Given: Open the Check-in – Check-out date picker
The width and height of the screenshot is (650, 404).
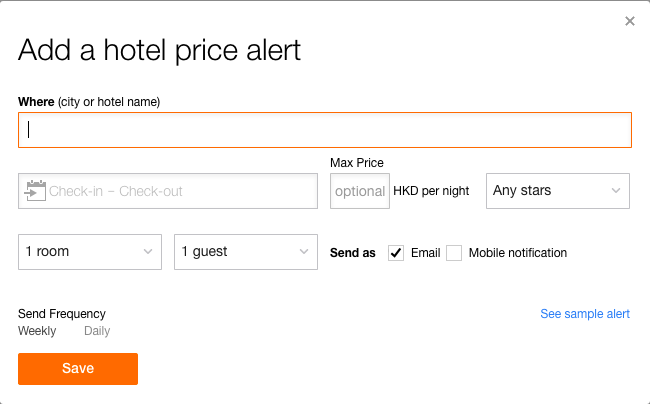Looking at the screenshot, I should [x=168, y=191].
